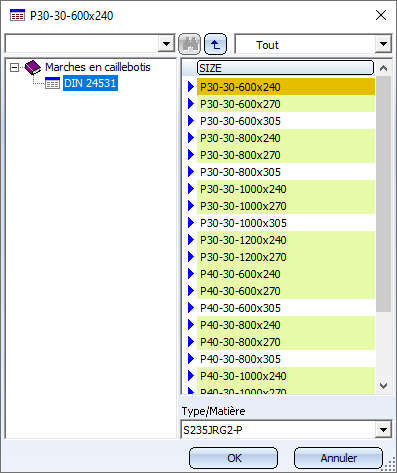Click the blue arrow beside P30-30-800x240
Viewport: 397px width, 473px height.
(191, 138)
